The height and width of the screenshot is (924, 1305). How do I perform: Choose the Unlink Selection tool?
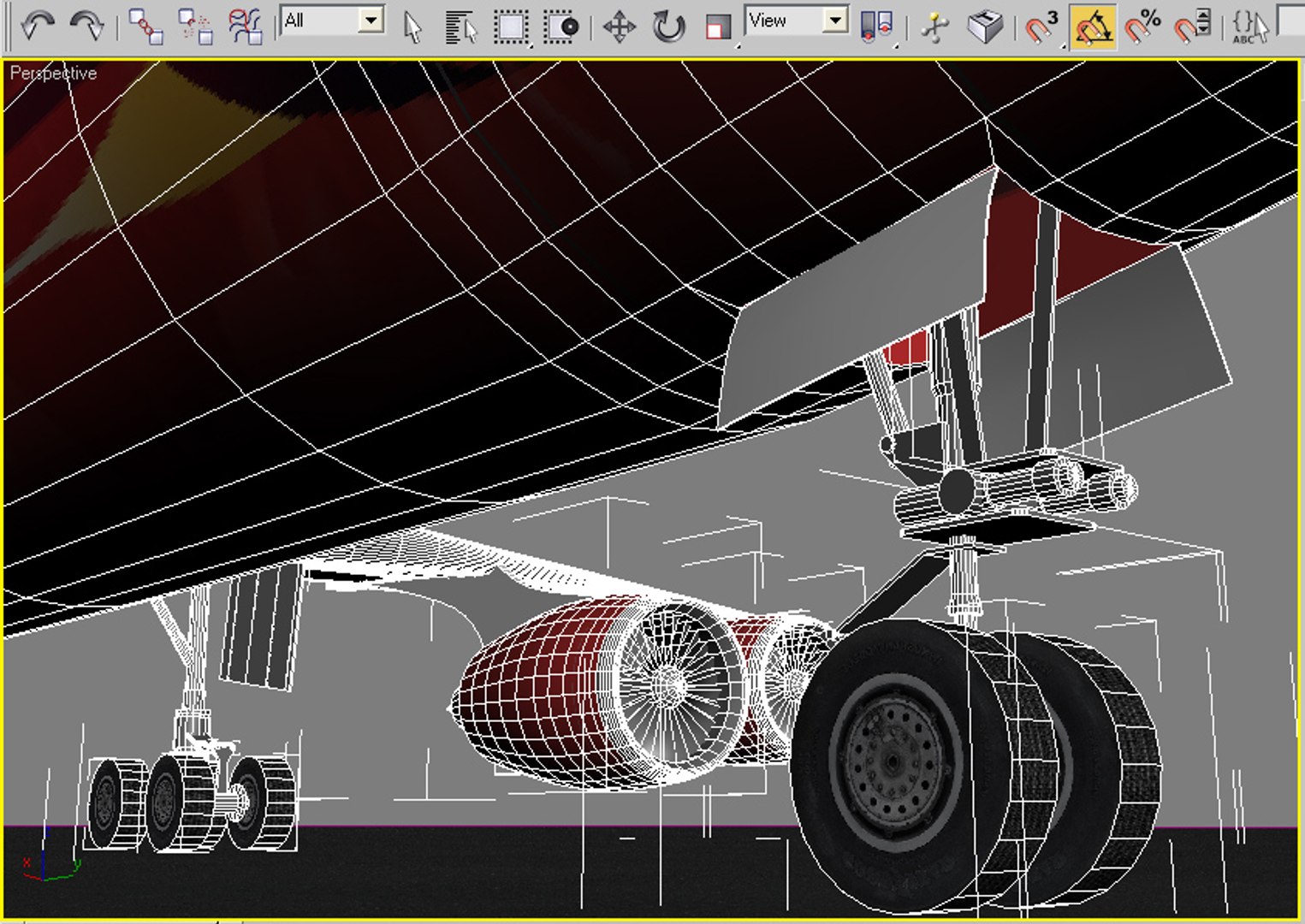click(x=196, y=27)
